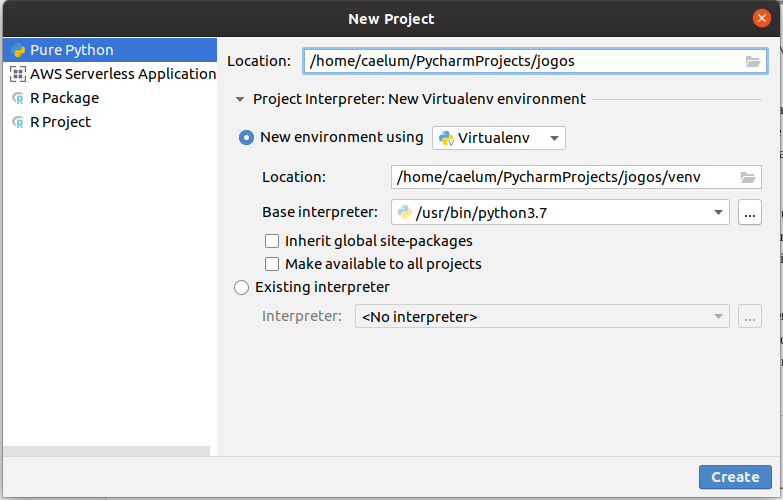The width and height of the screenshot is (783, 500).
Task: Select Existing interpreter radio button
Action: point(242,287)
